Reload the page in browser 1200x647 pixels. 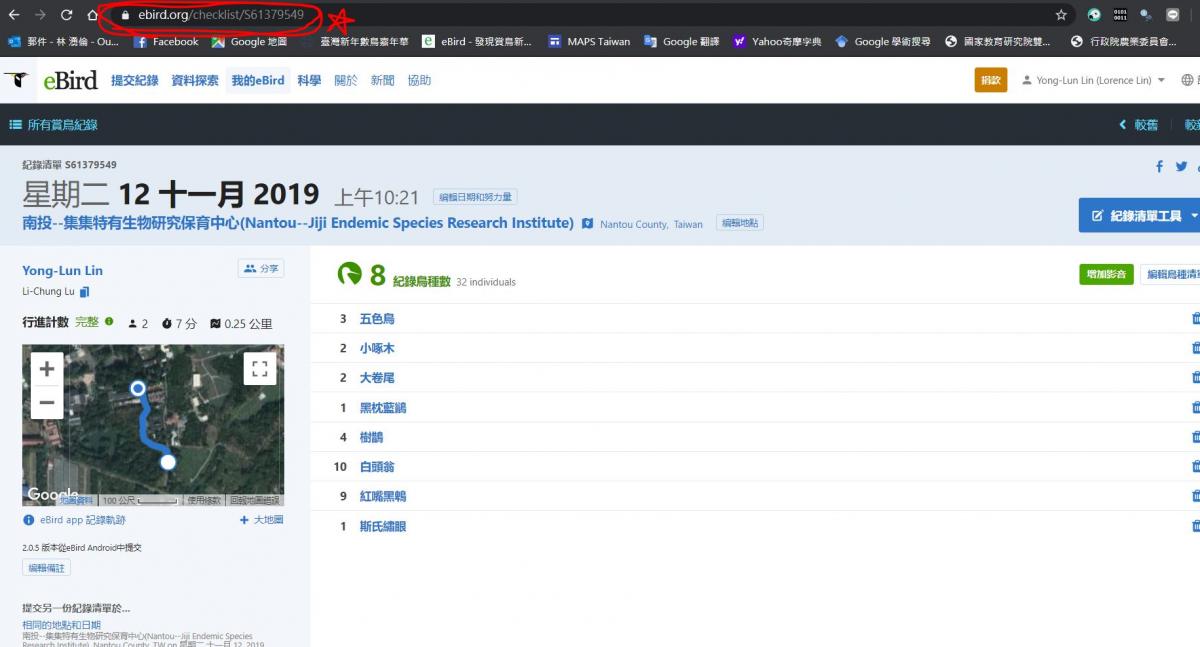[66, 15]
